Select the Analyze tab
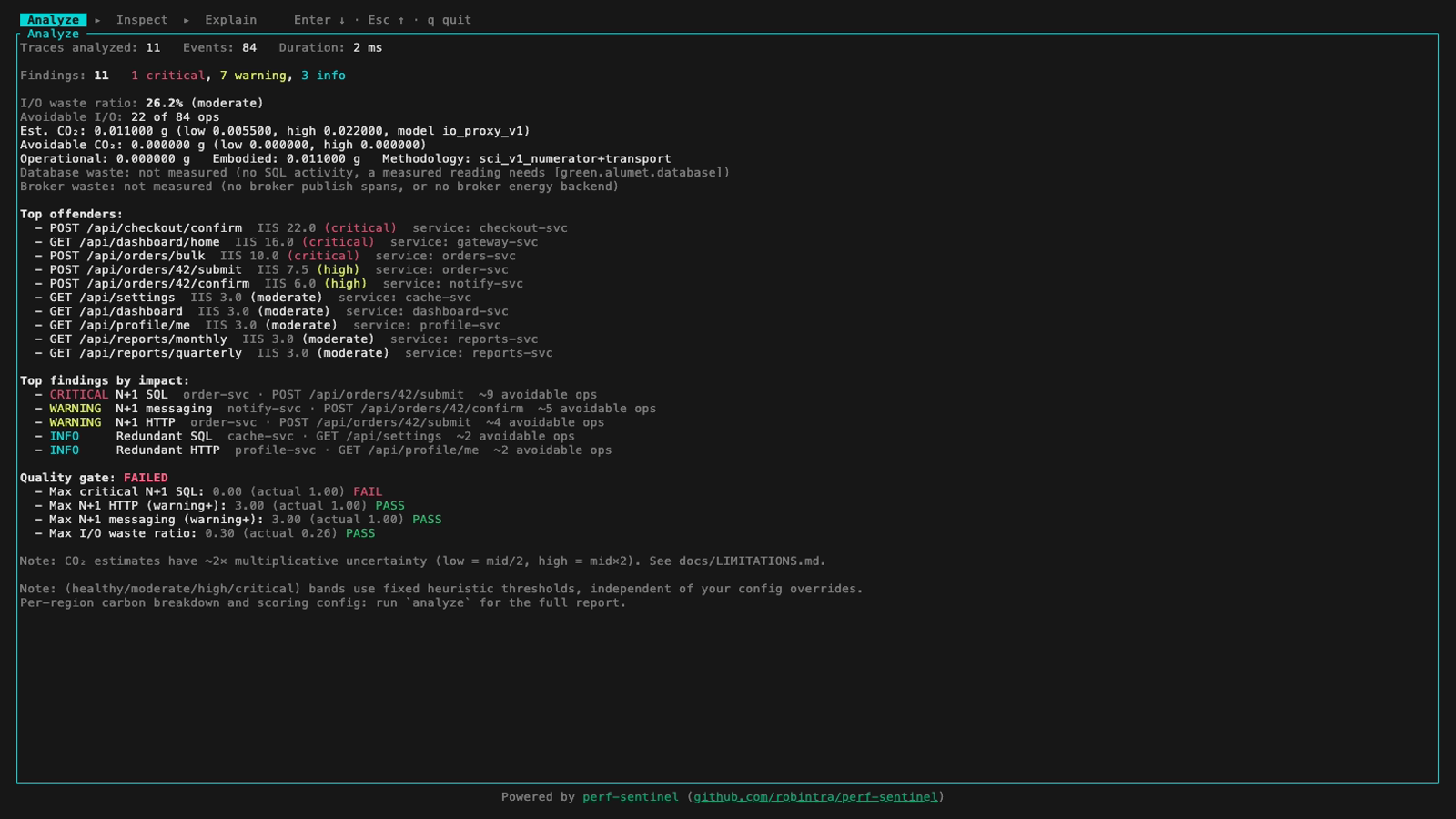 (53, 20)
